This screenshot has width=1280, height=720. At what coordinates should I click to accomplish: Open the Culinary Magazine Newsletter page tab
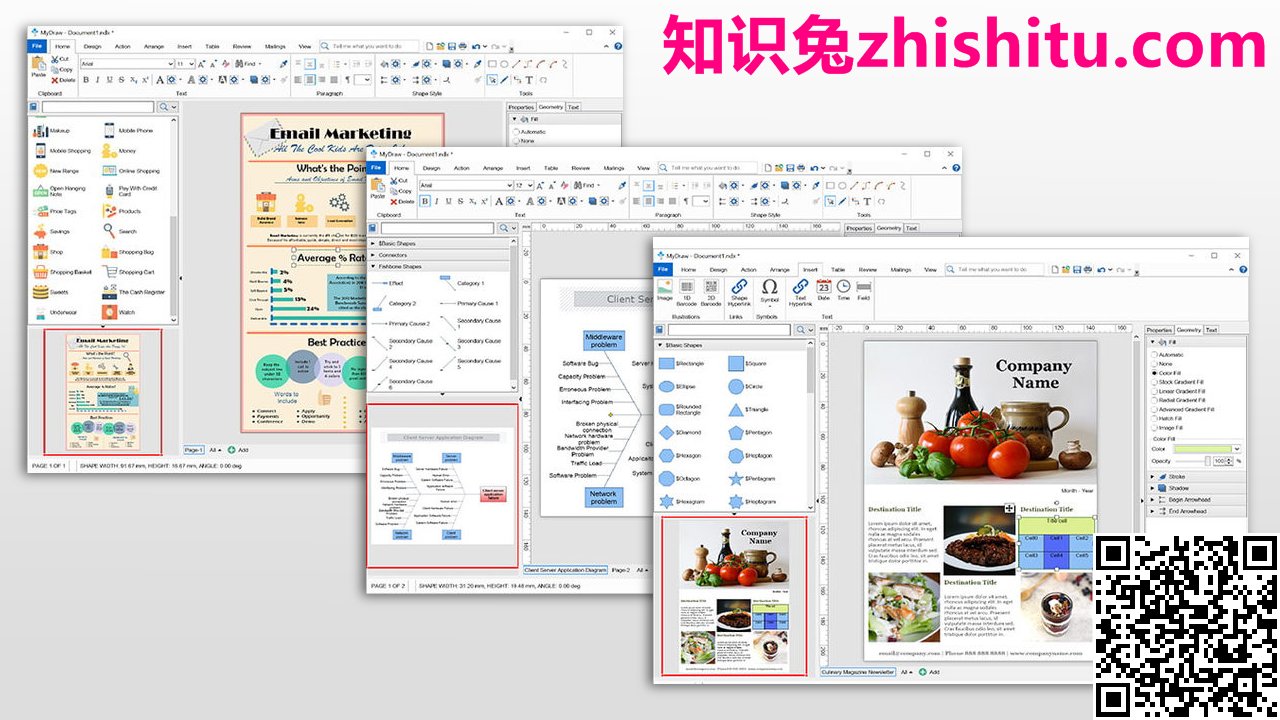coord(858,672)
